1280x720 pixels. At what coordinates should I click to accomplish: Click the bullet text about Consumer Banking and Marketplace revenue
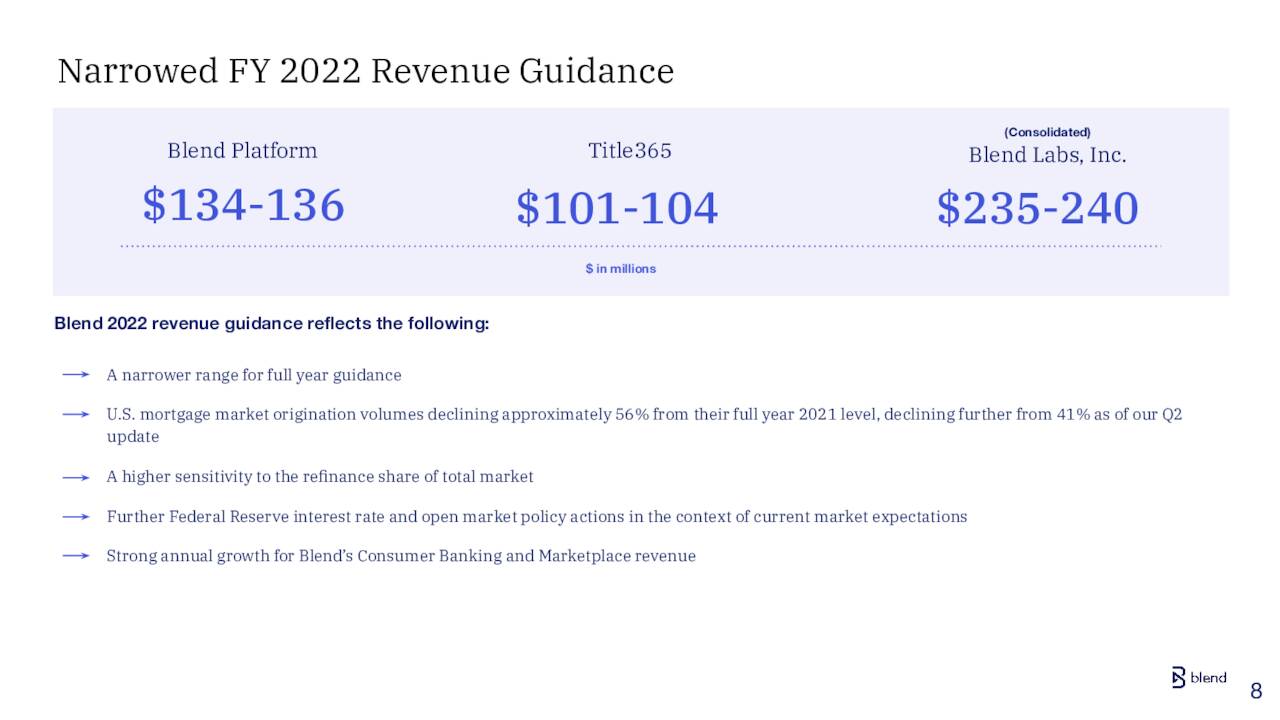click(x=401, y=556)
